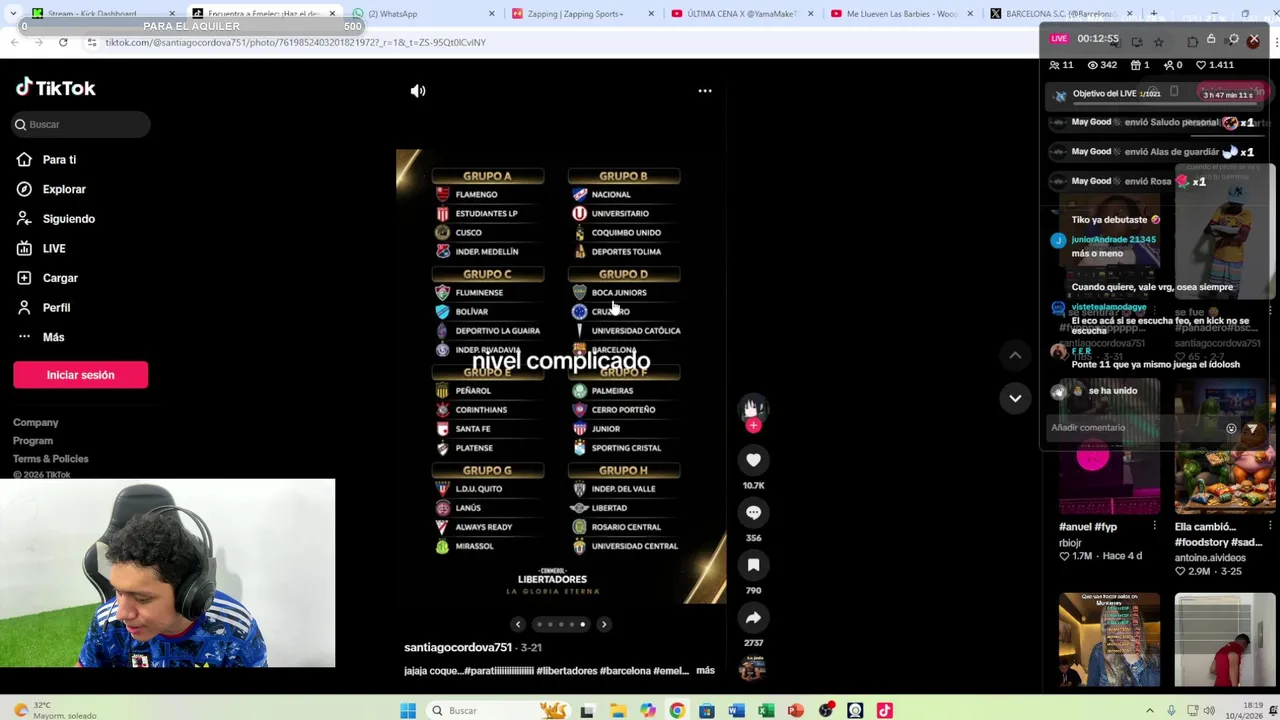Open the Cargar upload page
1280x720 pixels.
60,278
